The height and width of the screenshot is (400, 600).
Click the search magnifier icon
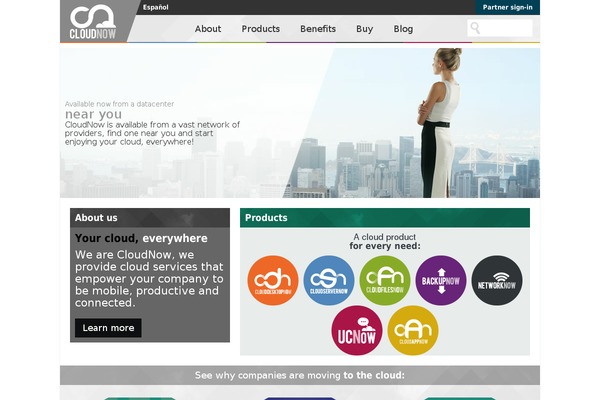475,28
